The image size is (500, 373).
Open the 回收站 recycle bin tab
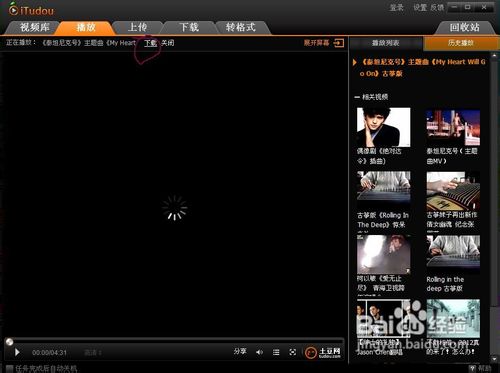(x=464, y=27)
